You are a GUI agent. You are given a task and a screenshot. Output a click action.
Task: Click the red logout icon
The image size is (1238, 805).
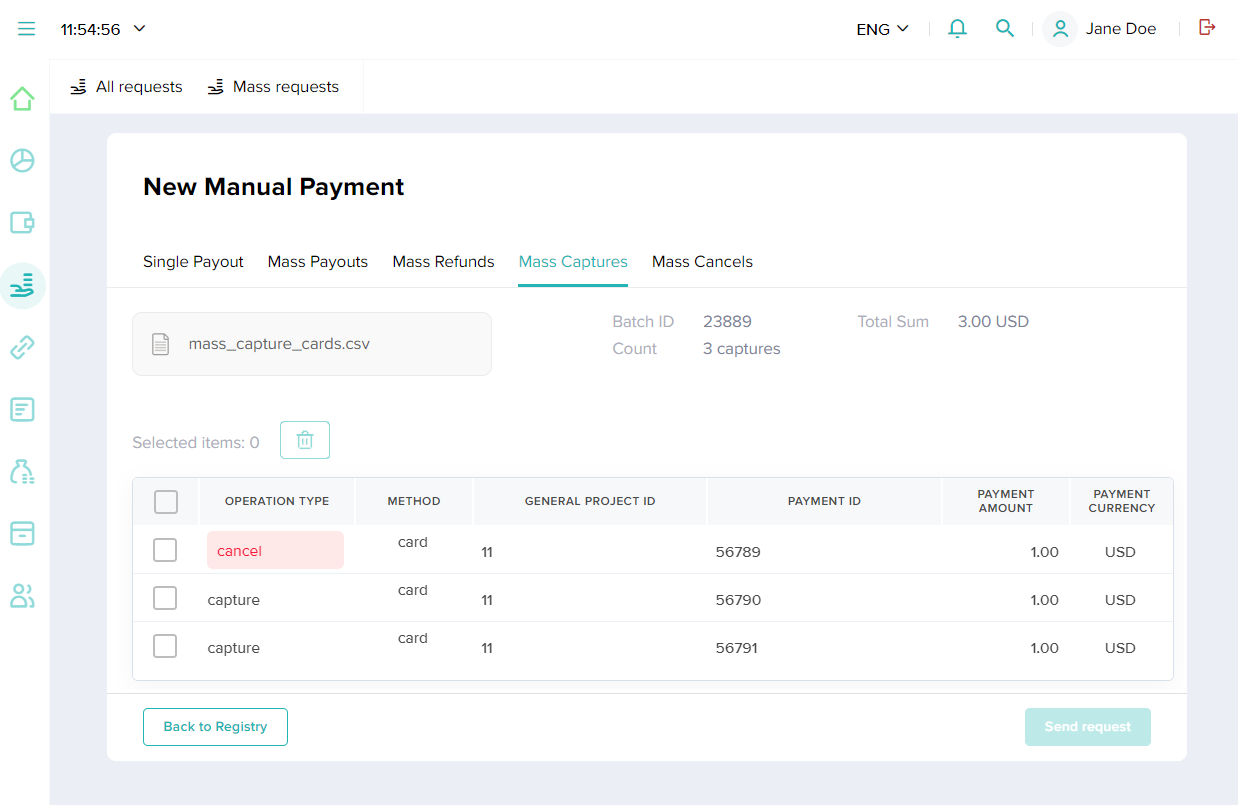1207,28
